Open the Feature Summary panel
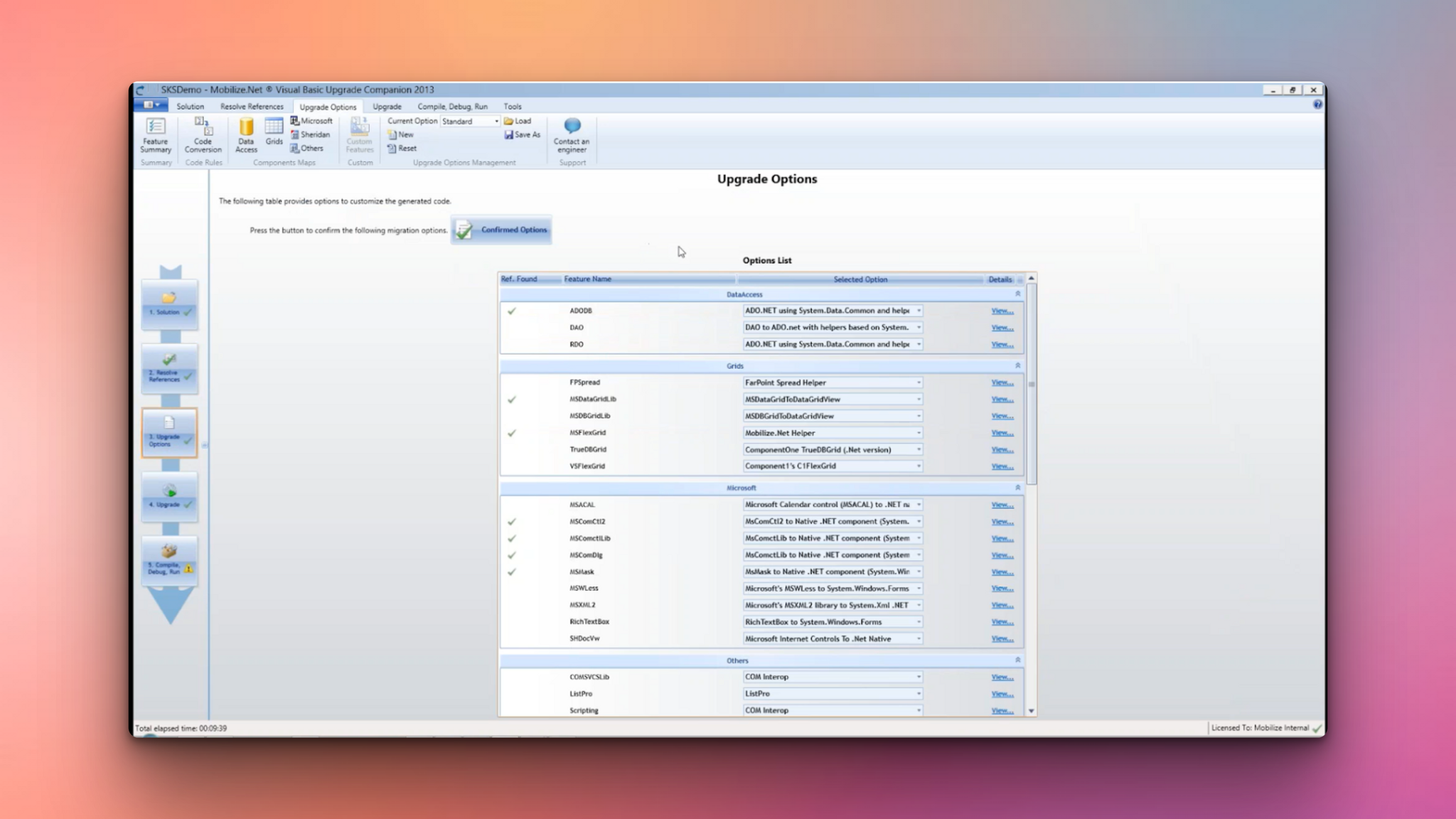Screen dimensions: 1456x819 [x=155, y=136]
